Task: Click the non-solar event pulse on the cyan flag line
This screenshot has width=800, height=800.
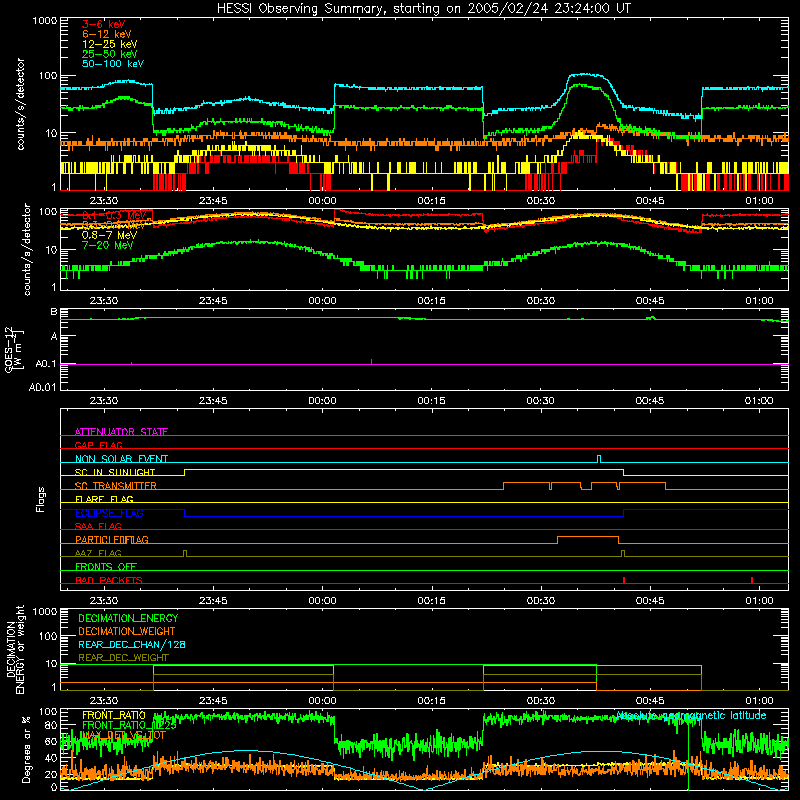Action: pyautogui.click(x=599, y=458)
